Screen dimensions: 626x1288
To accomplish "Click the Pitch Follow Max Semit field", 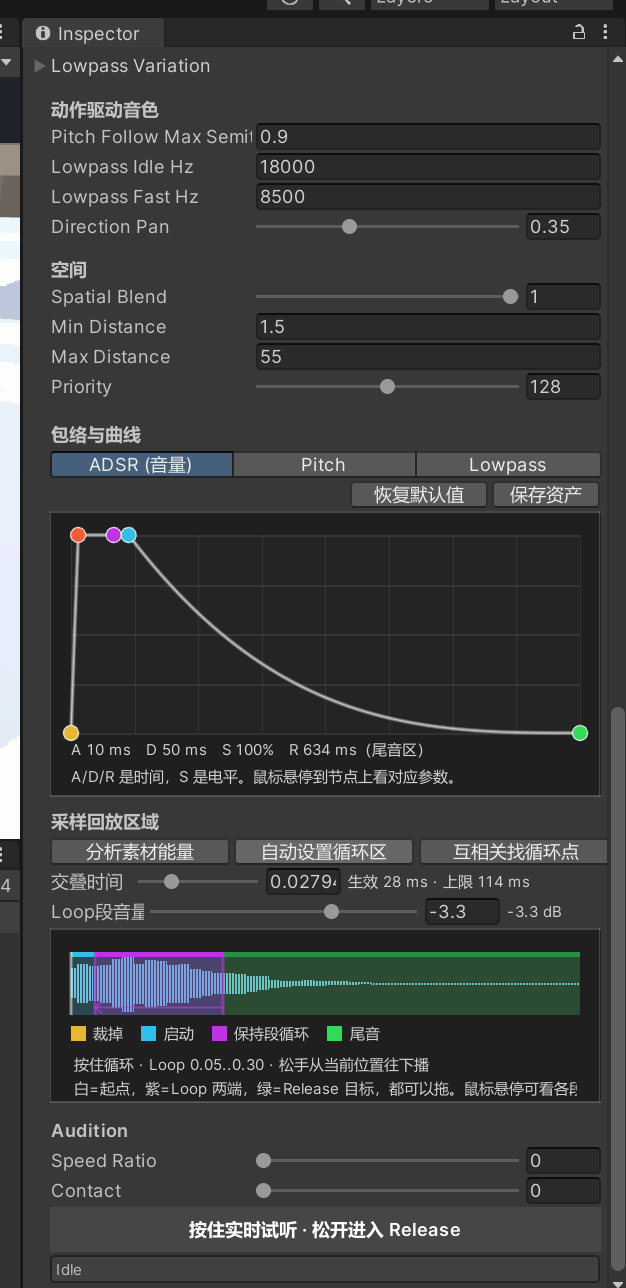I will [x=428, y=137].
